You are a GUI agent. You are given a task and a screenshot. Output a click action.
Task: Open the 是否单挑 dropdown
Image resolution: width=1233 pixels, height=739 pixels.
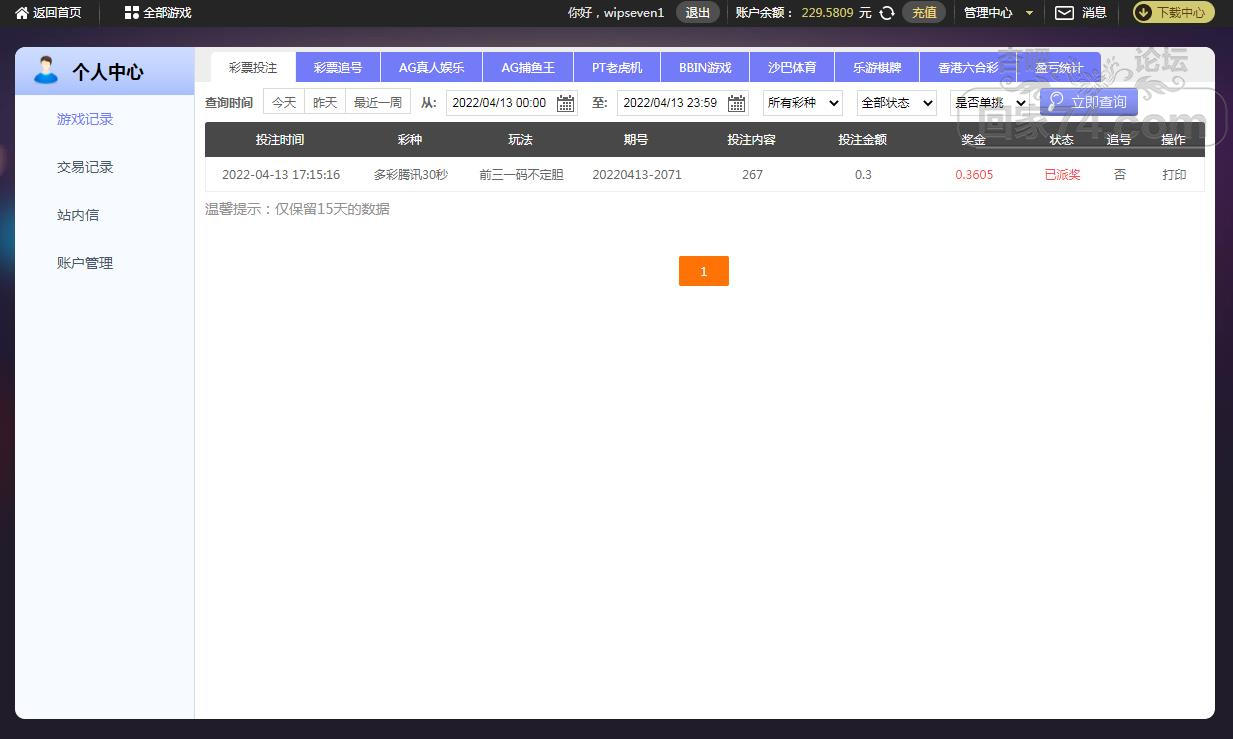(990, 103)
